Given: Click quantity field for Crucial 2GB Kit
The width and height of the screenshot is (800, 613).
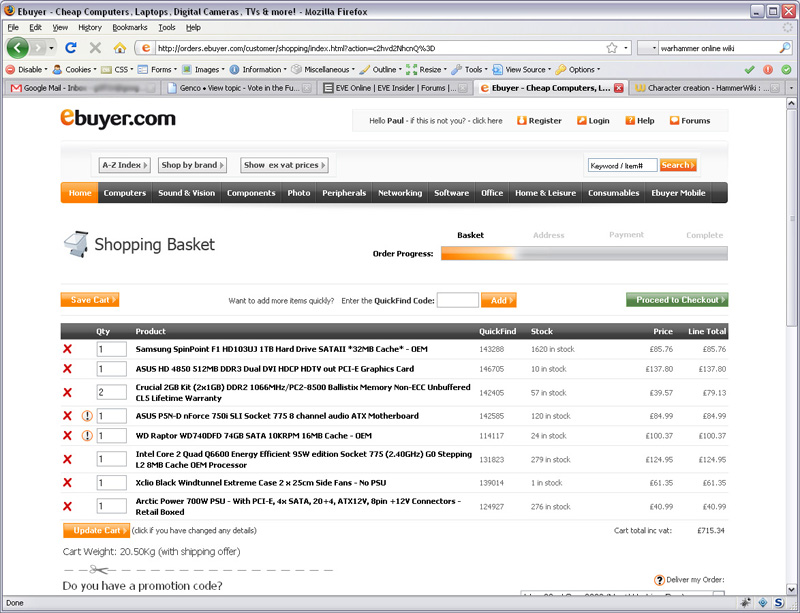Looking at the screenshot, I should click(x=111, y=393).
